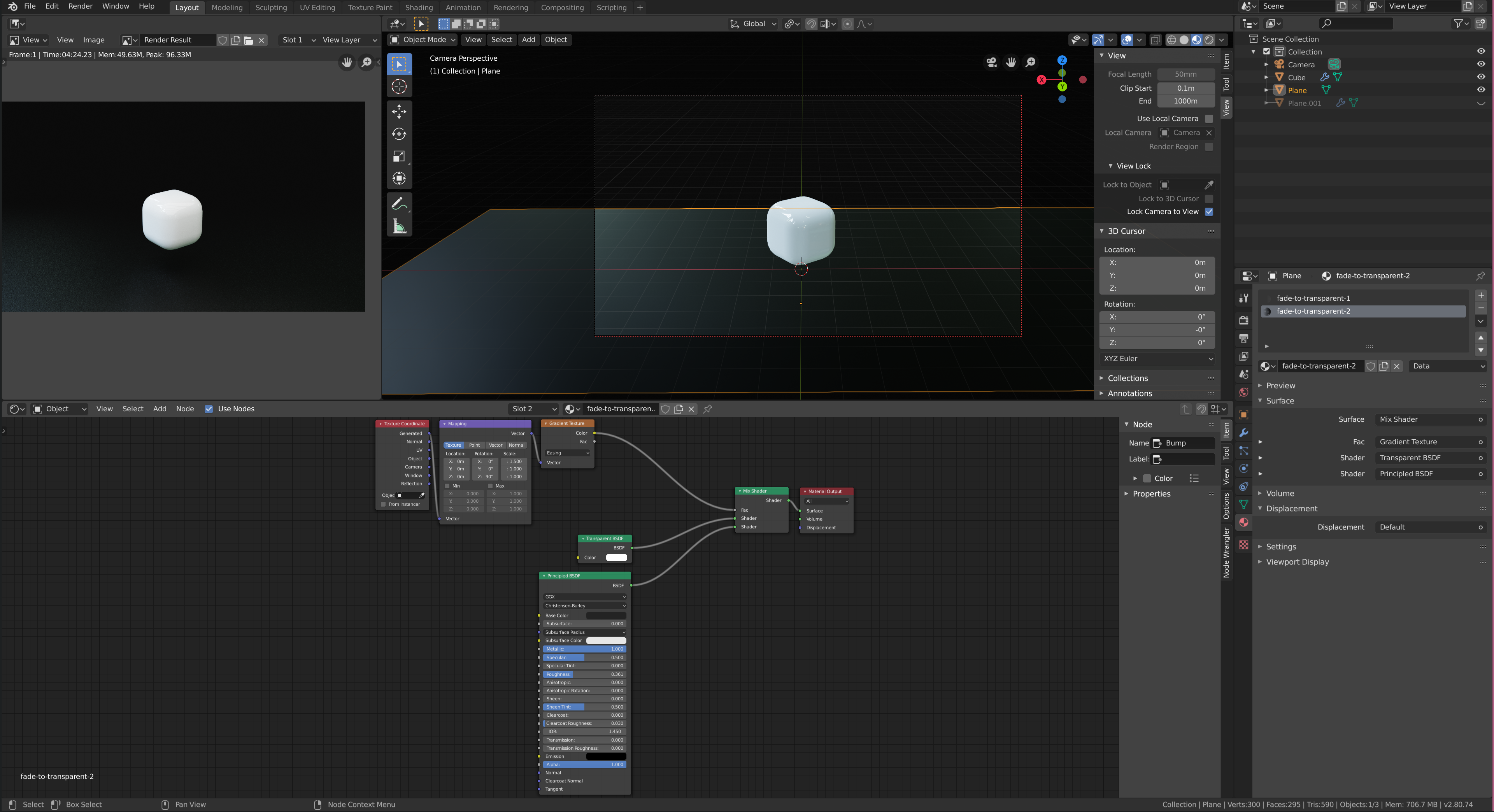Open the Modifiers wrench properties tab

pyautogui.click(x=1243, y=433)
